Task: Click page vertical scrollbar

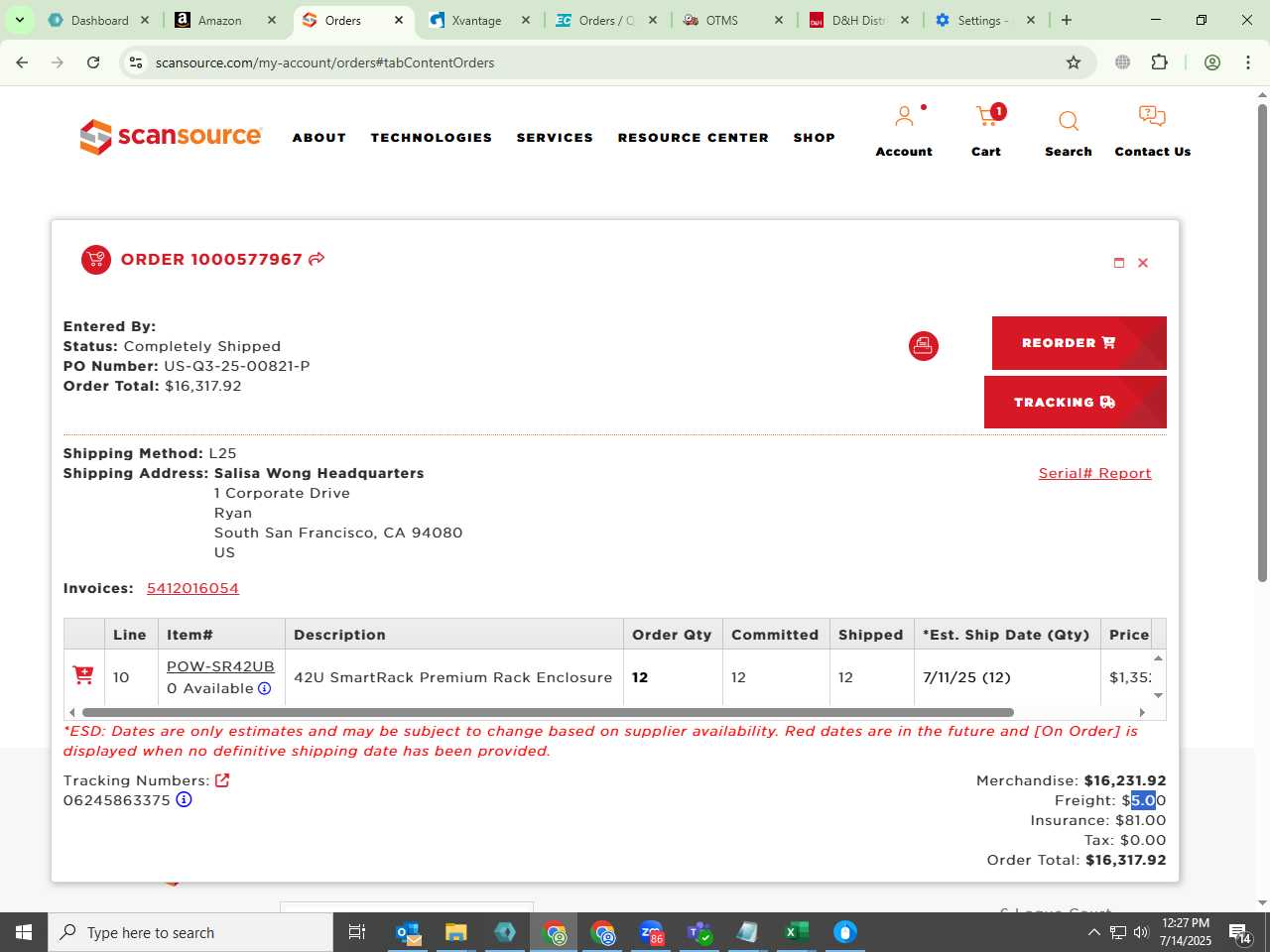Action: tap(1262, 342)
